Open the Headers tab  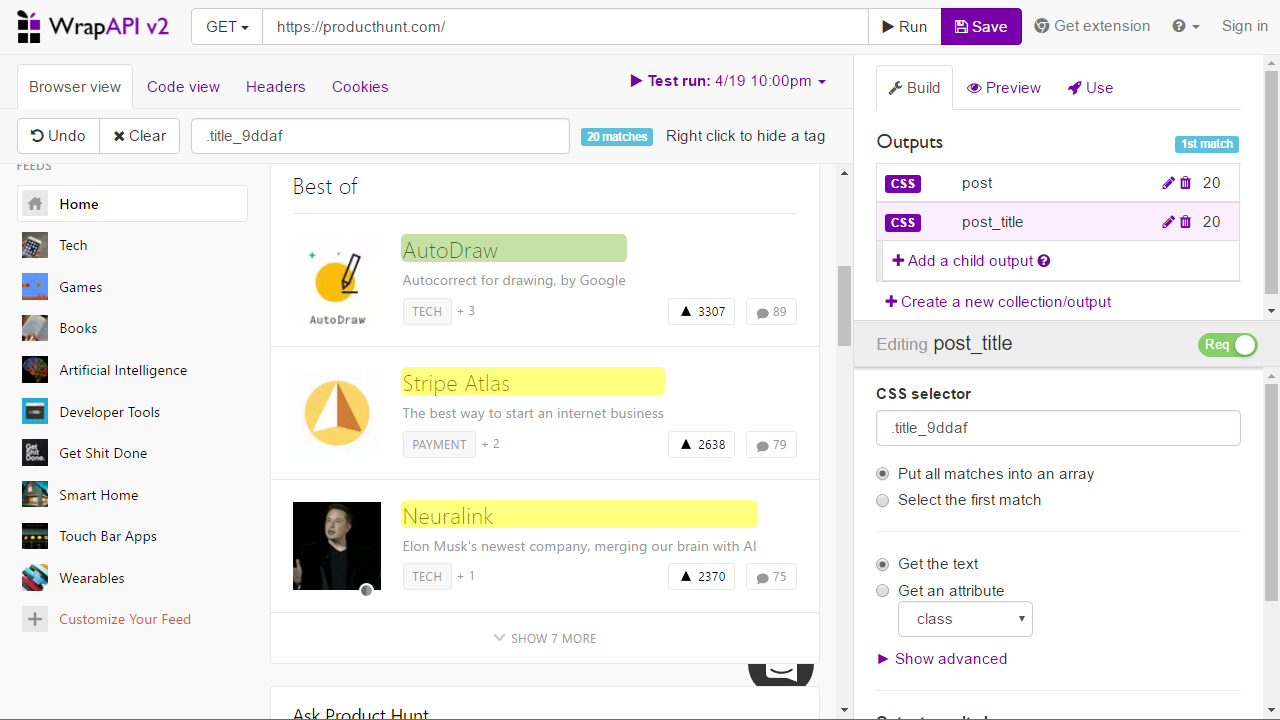click(x=276, y=87)
